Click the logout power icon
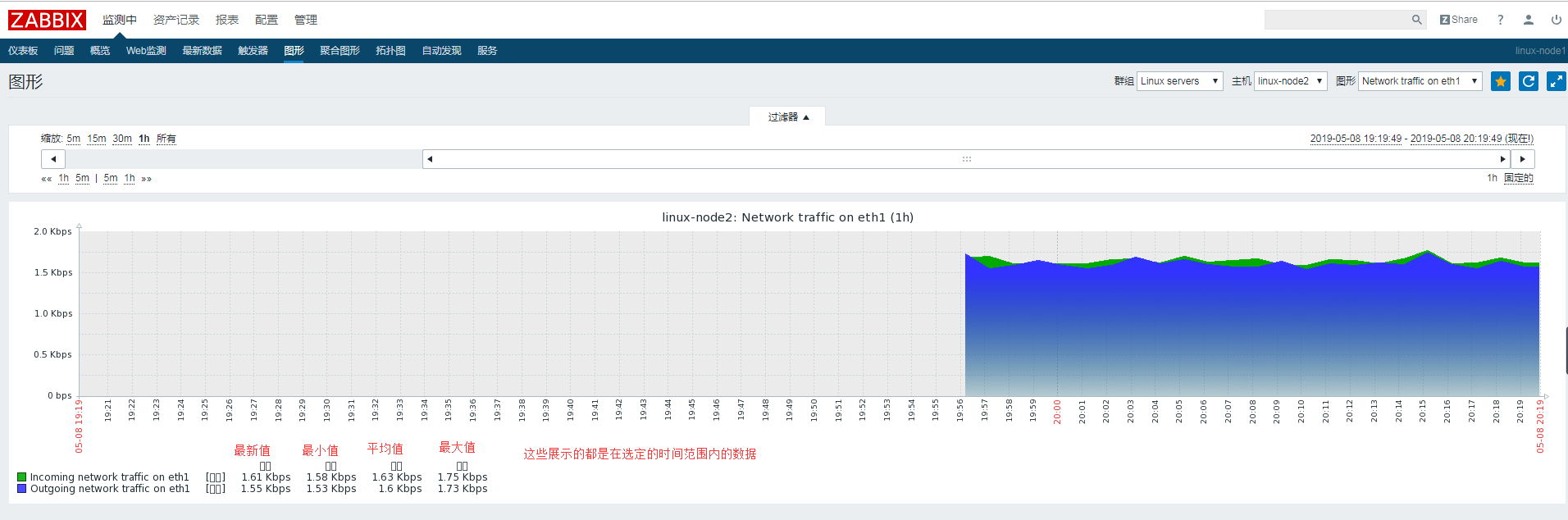Screen dimensions: 1568x520 click(x=1556, y=20)
